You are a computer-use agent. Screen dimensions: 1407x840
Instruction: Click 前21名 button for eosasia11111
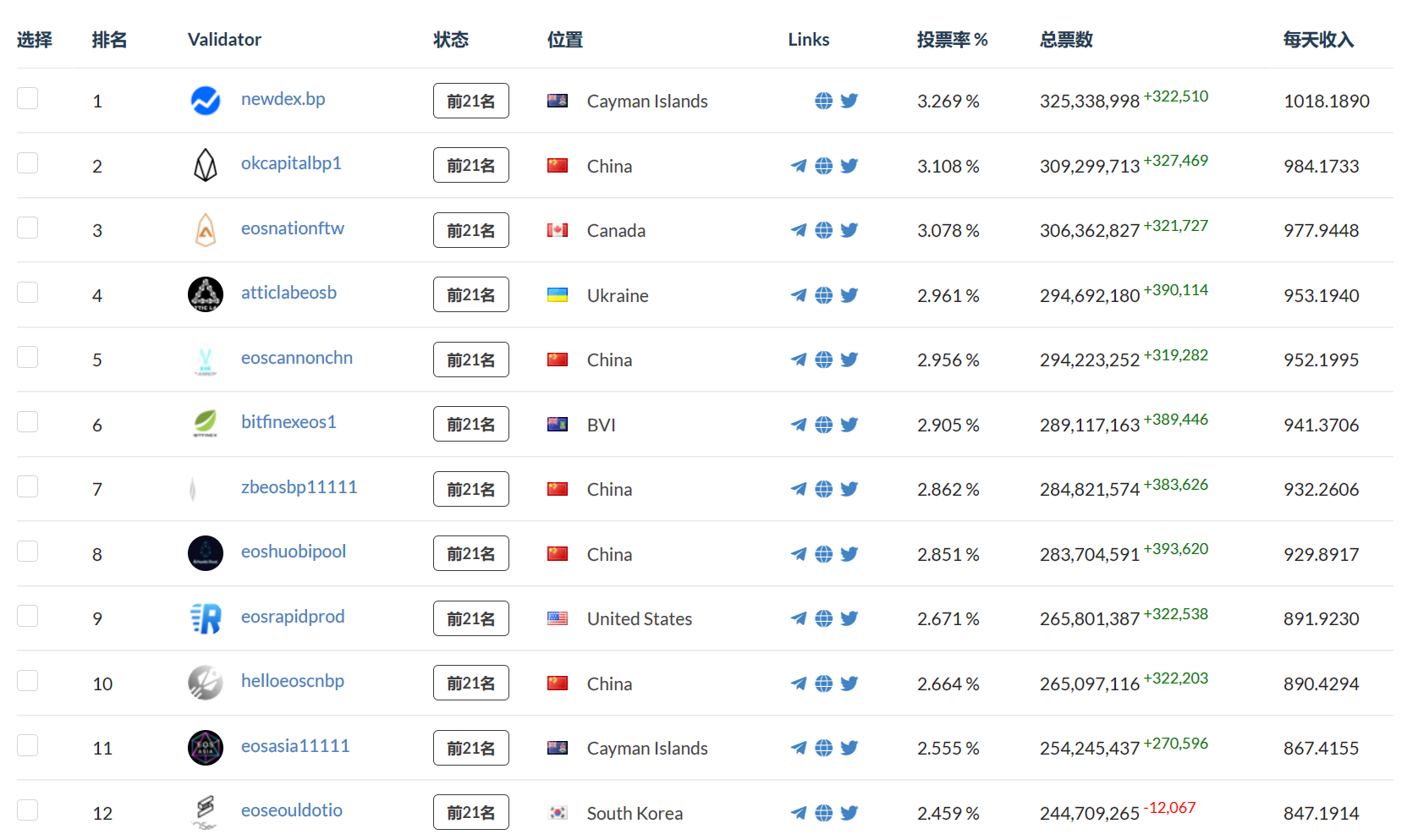[x=471, y=748]
